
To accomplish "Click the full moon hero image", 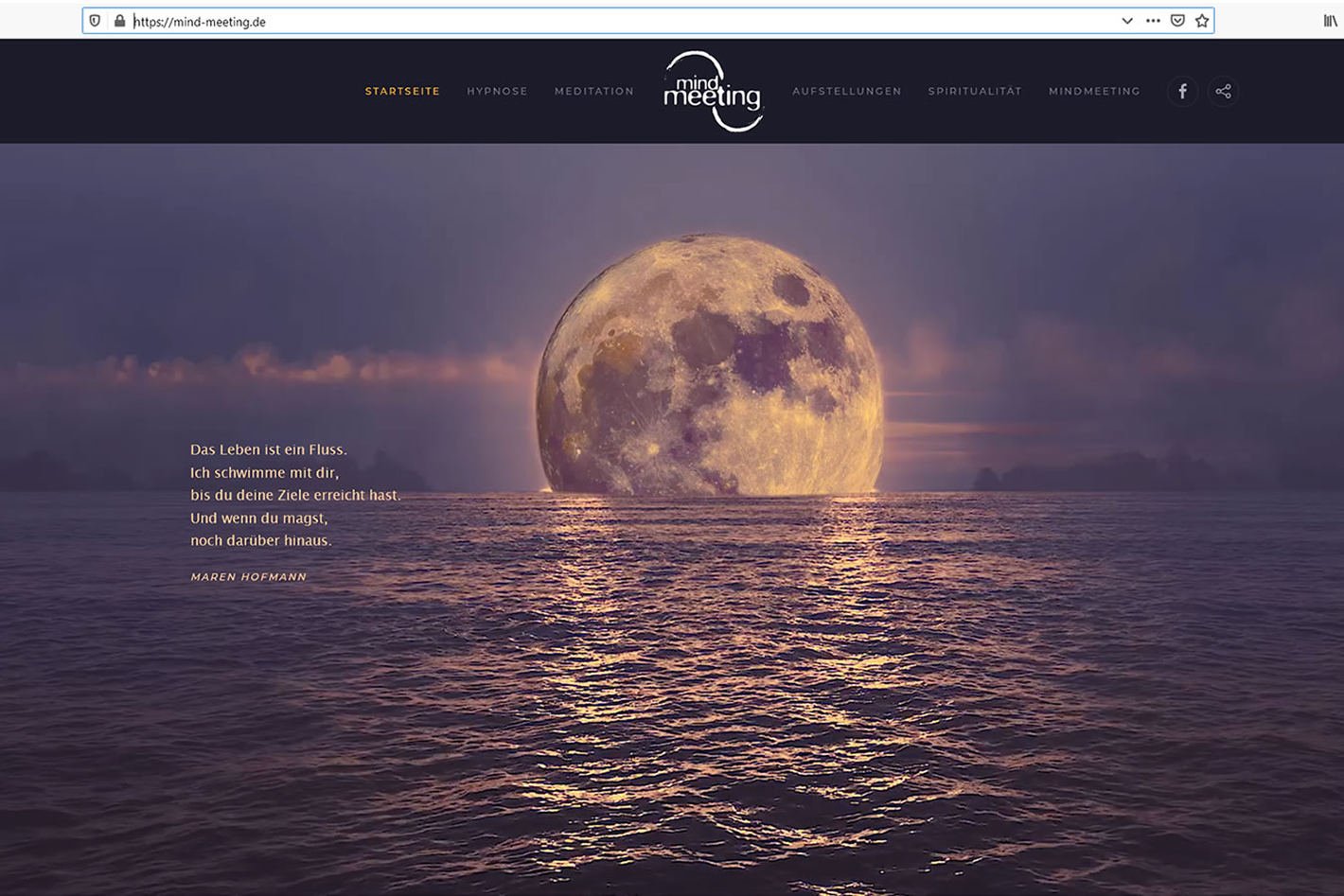I will pyautogui.click(x=710, y=364).
